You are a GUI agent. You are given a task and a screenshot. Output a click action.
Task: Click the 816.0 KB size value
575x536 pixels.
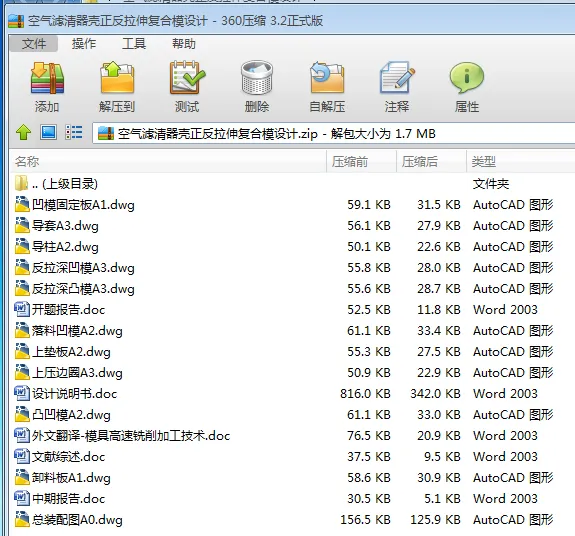click(365, 393)
